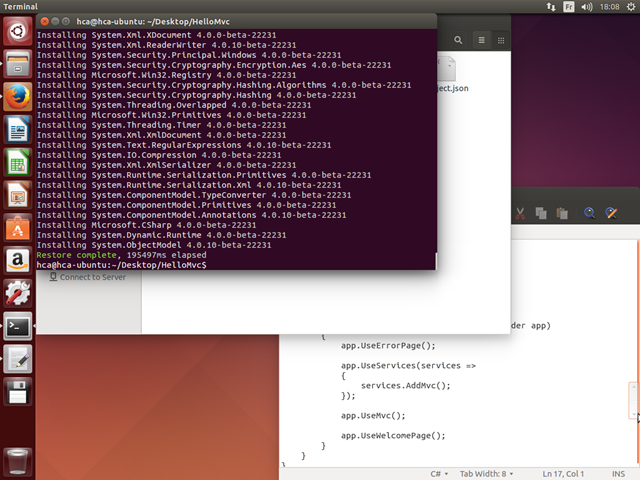Click the terminal prompt line hca@hca-ubuntu
This screenshot has width=640, height=480.
coord(121,265)
